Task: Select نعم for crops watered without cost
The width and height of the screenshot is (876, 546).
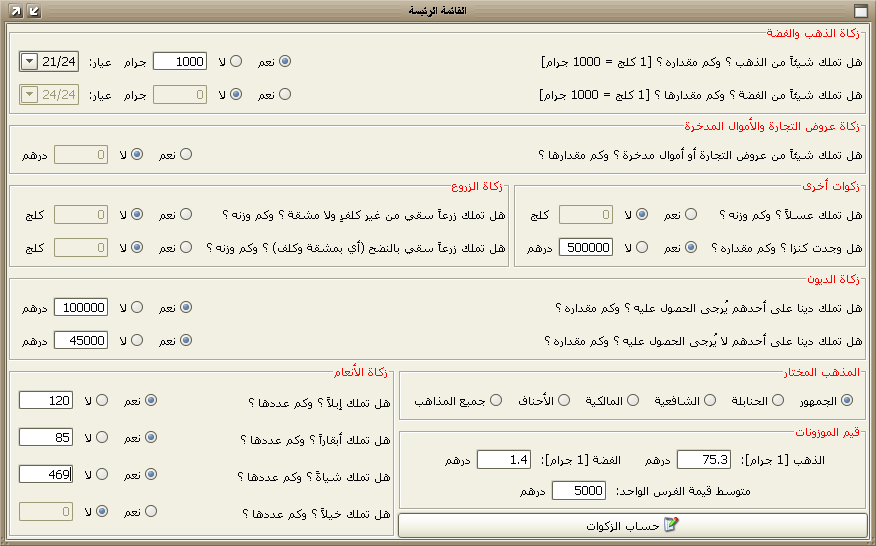Action: click(186, 214)
